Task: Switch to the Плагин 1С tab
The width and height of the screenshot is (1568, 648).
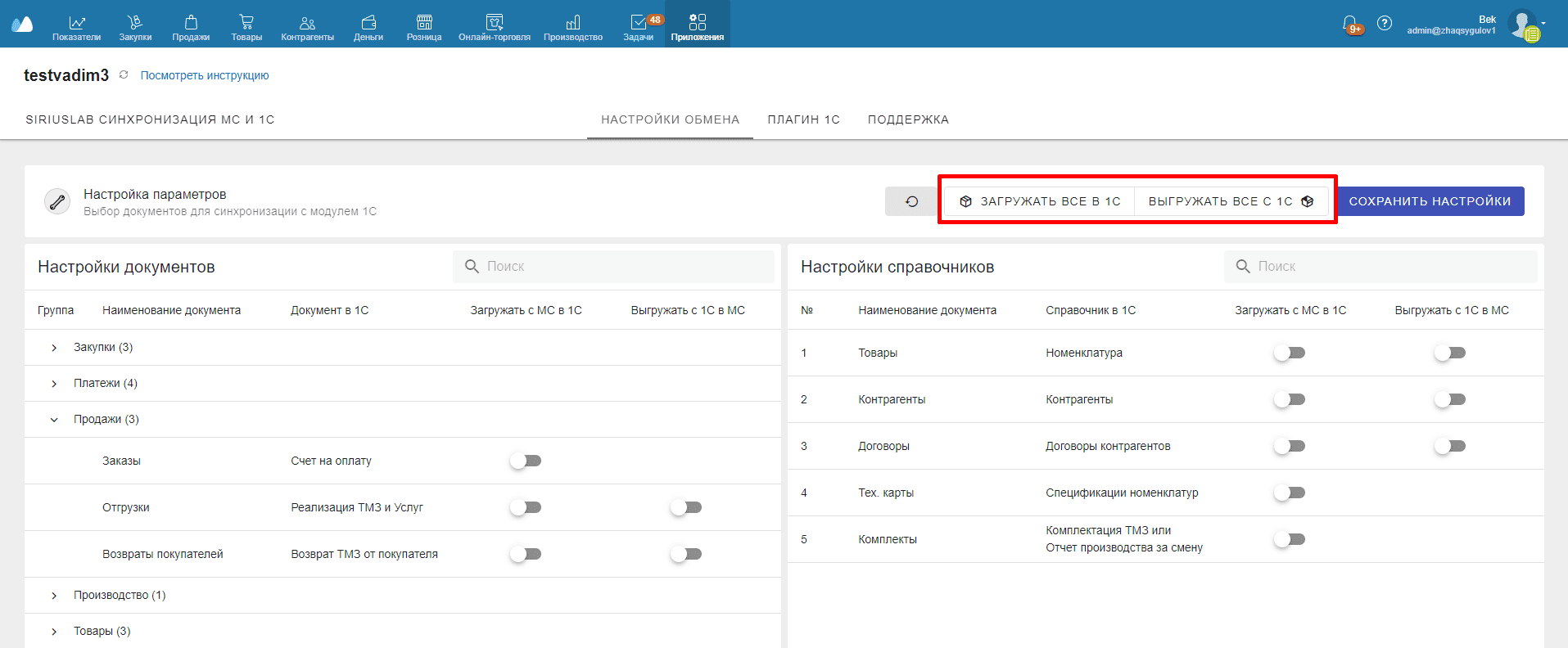Action: (x=803, y=119)
